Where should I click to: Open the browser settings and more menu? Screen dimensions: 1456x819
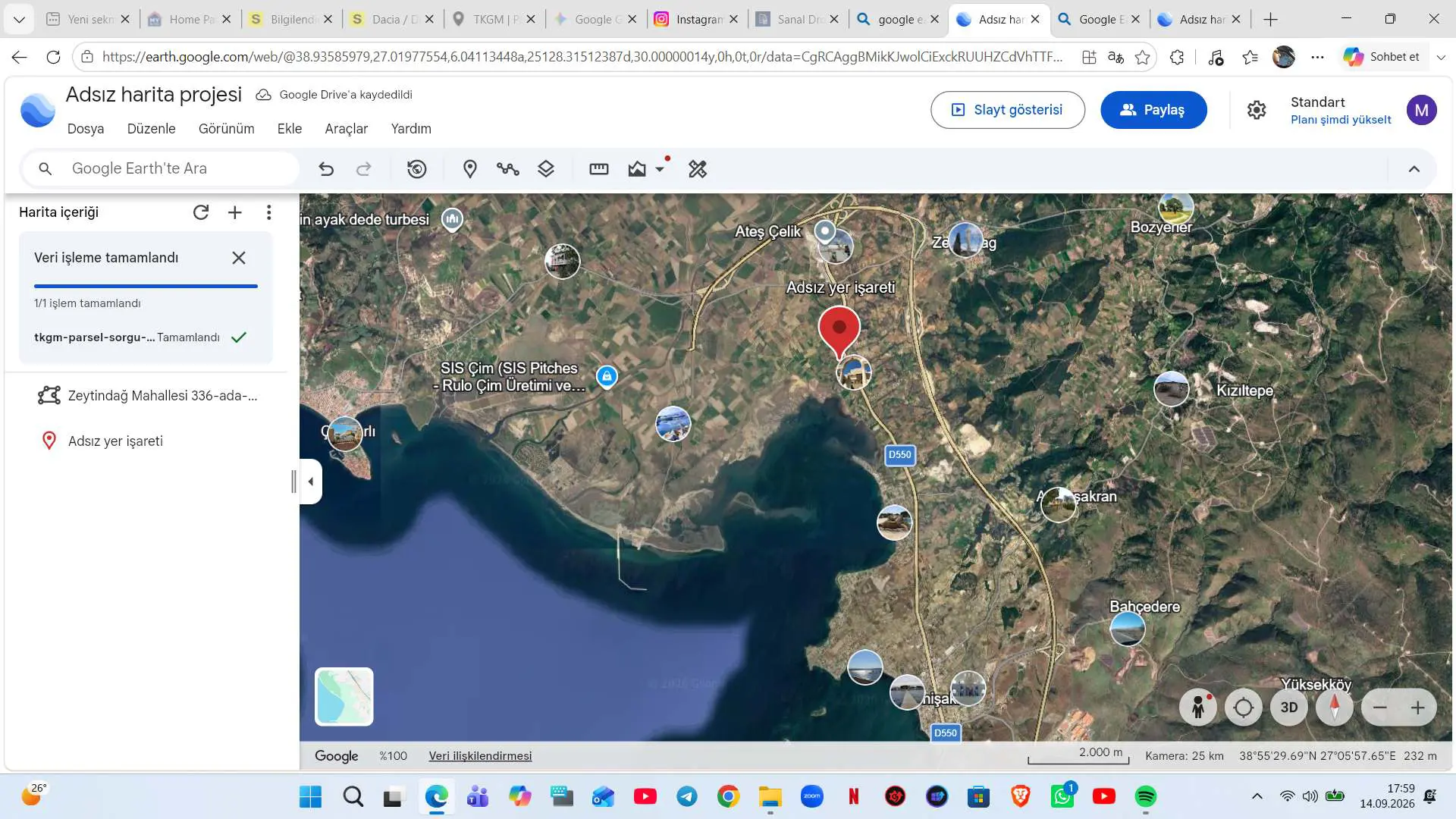click(1318, 57)
